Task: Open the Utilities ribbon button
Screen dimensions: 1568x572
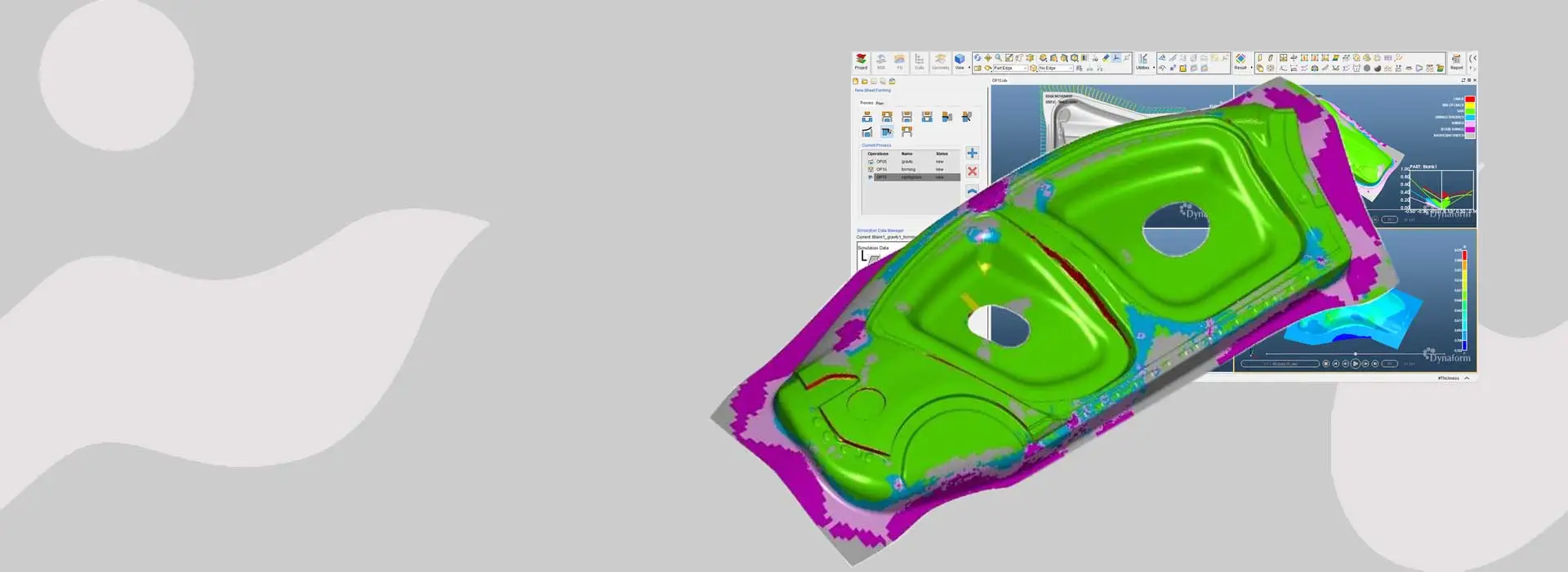Action: click(x=1143, y=62)
